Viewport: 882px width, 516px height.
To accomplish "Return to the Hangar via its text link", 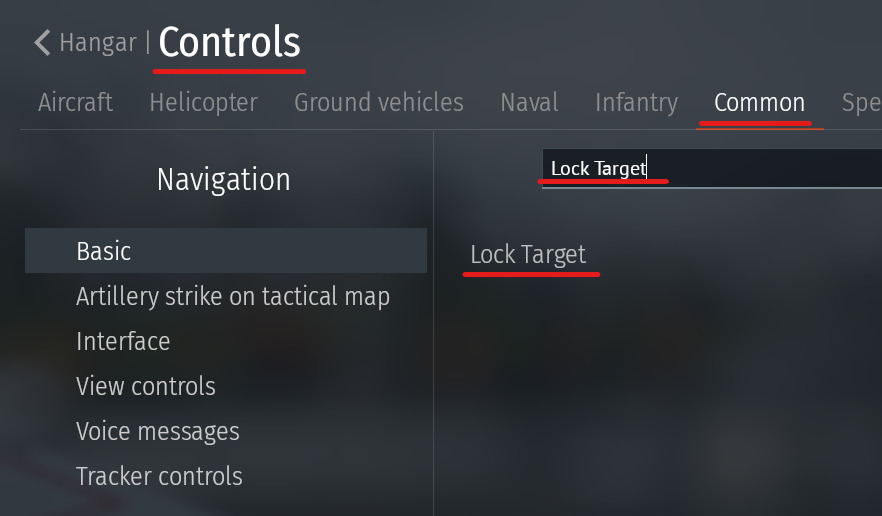I will pyautogui.click(x=99, y=44).
